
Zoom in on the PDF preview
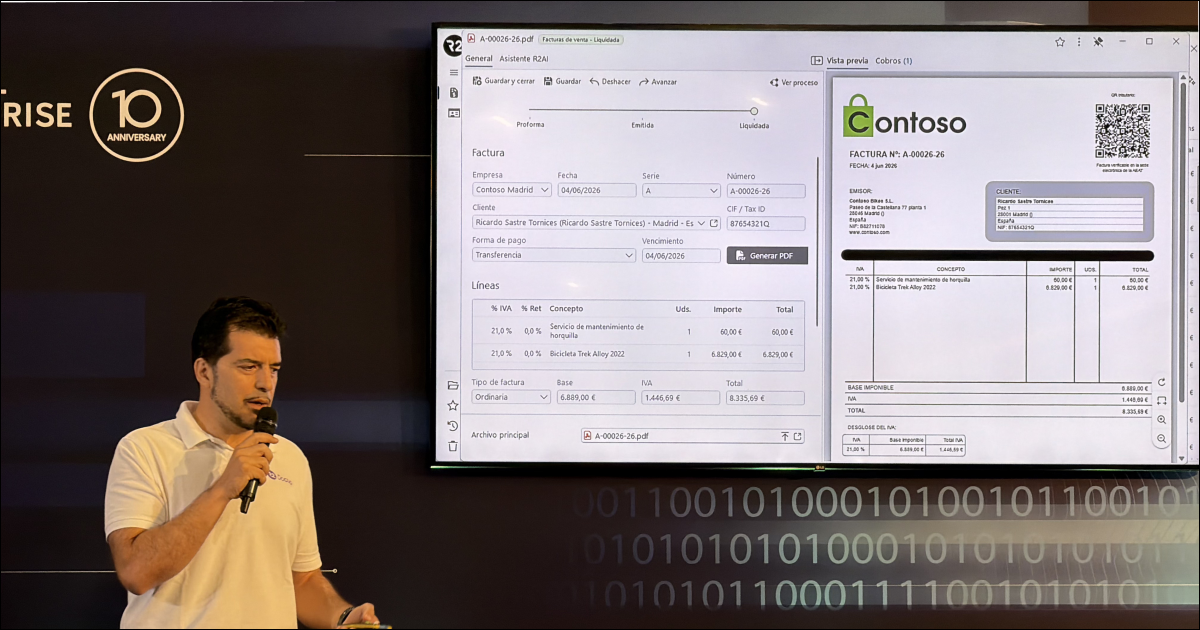pyautogui.click(x=1161, y=420)
